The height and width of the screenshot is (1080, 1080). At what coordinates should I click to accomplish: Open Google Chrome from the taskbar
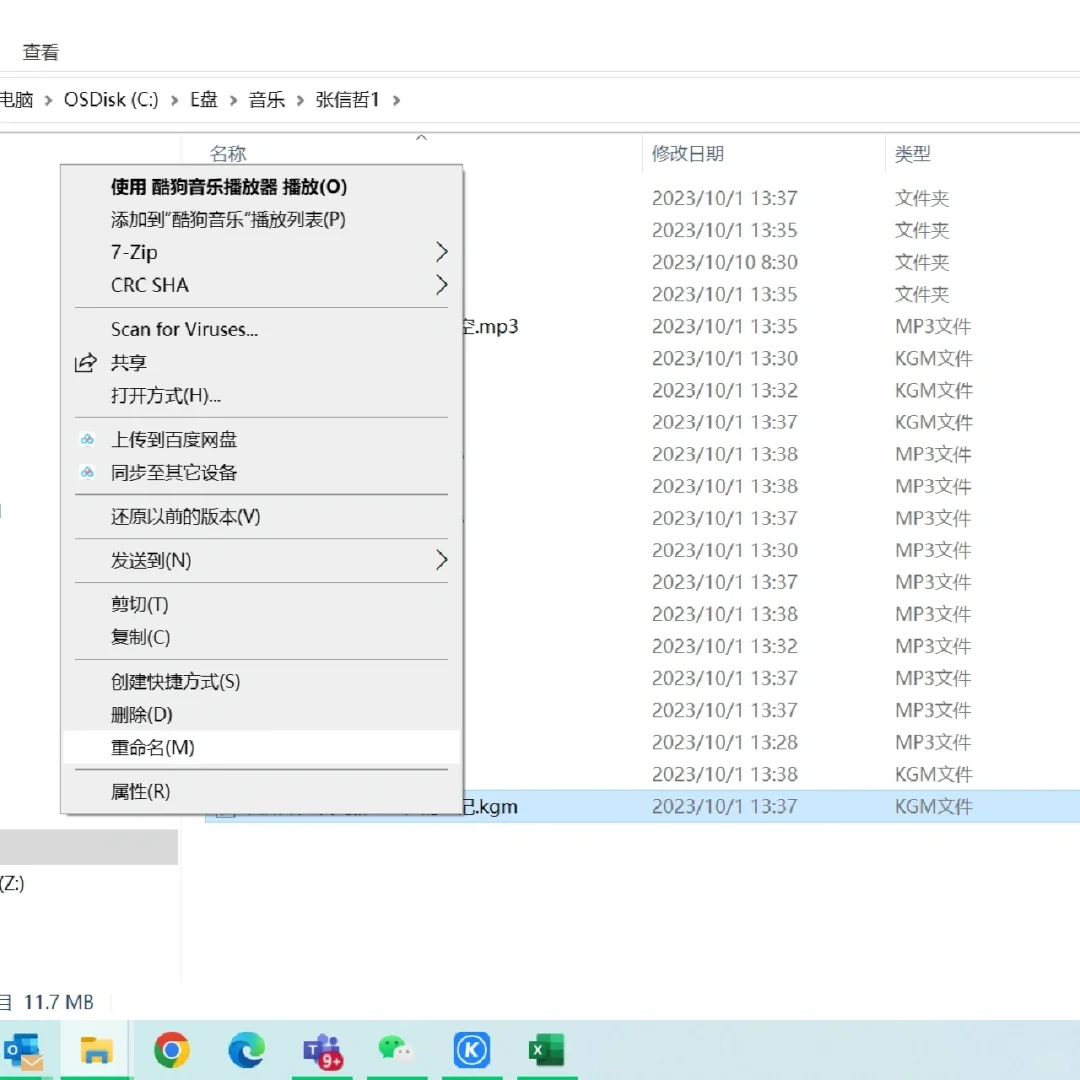coord(171,1050)
